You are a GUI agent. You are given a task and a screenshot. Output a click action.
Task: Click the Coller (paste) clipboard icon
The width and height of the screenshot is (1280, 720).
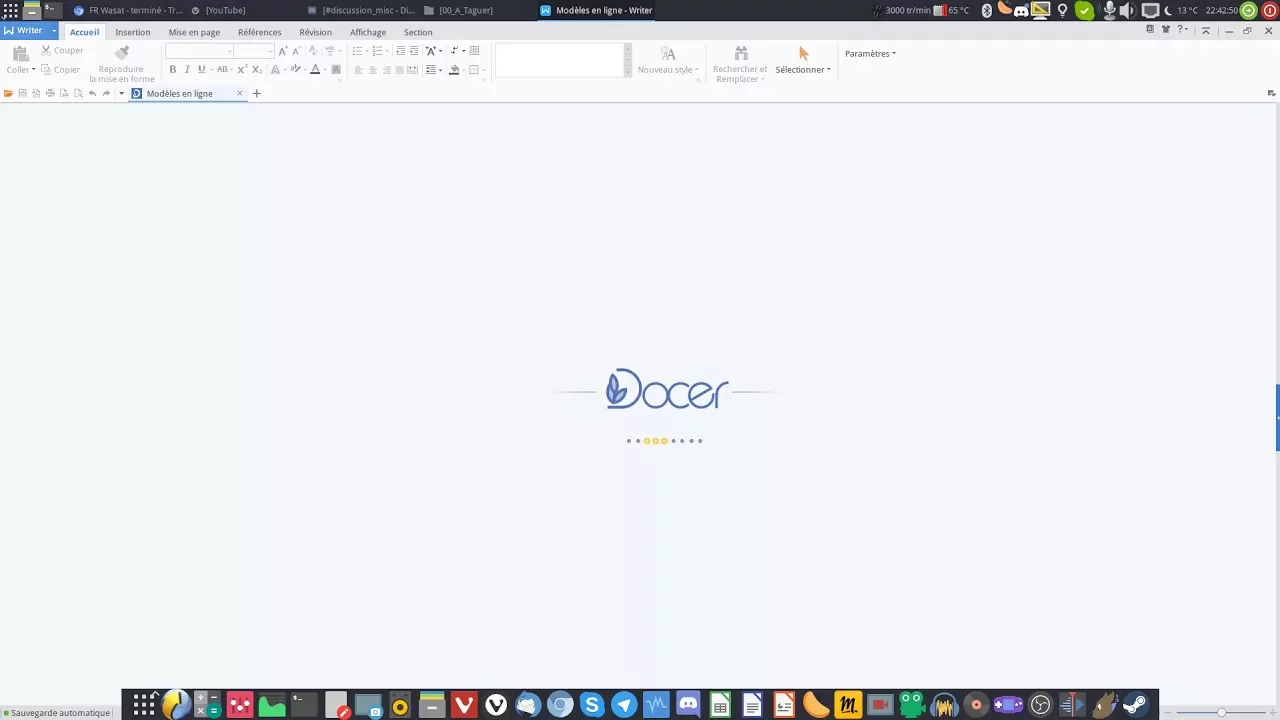(x=20, y=53)
